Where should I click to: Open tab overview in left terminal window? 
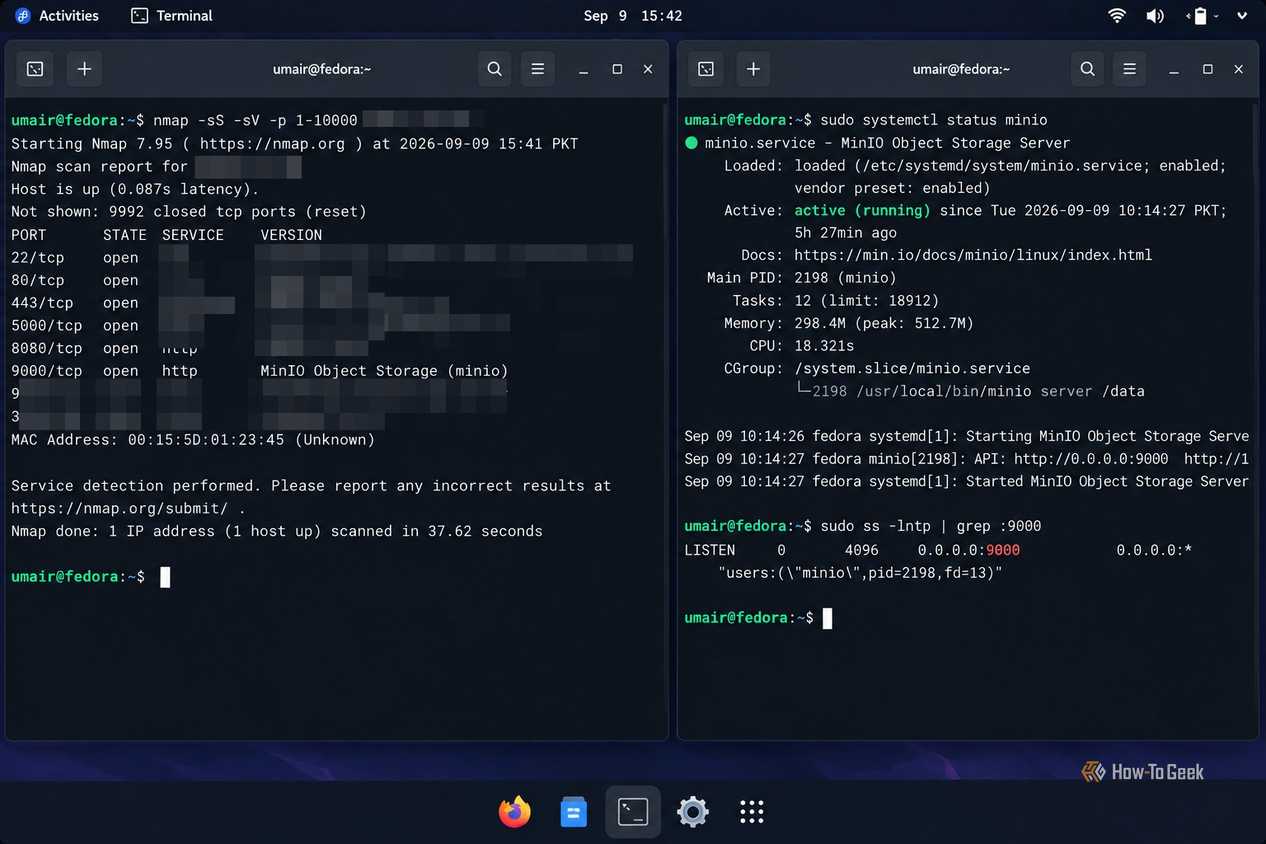click(x=35, y=69)
